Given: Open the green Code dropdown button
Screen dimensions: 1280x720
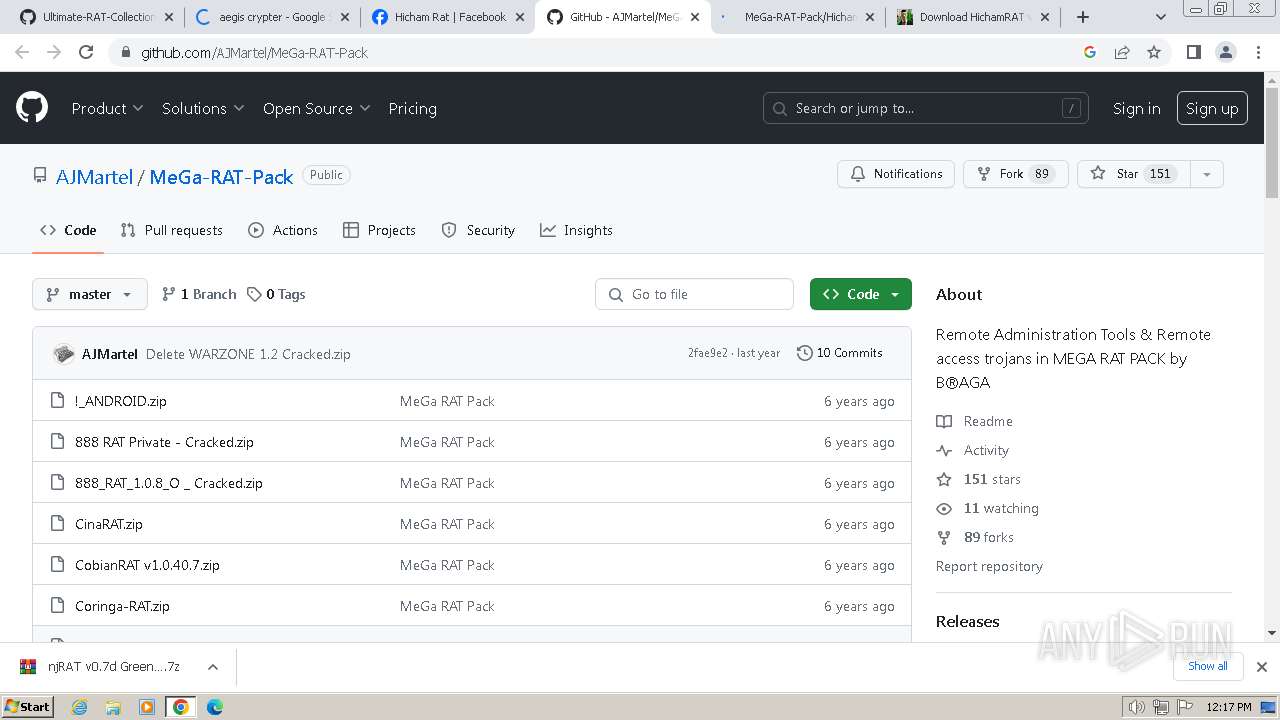Looking at the screenshot, I should tap(861, 294).
